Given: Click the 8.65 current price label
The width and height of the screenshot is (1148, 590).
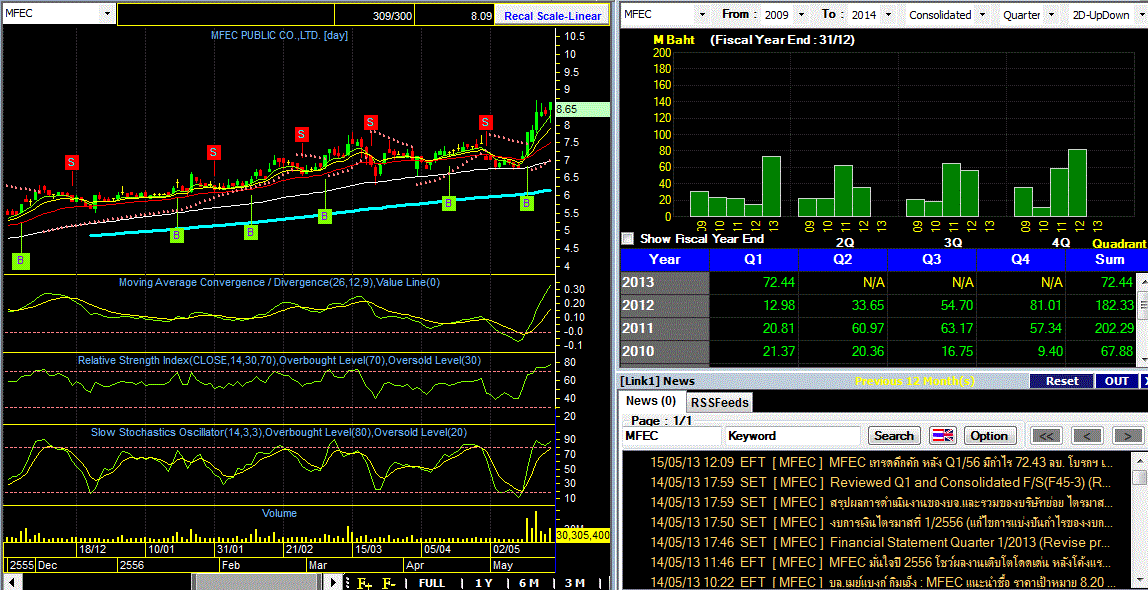Looking at the screenshot, I should point(582,109).
